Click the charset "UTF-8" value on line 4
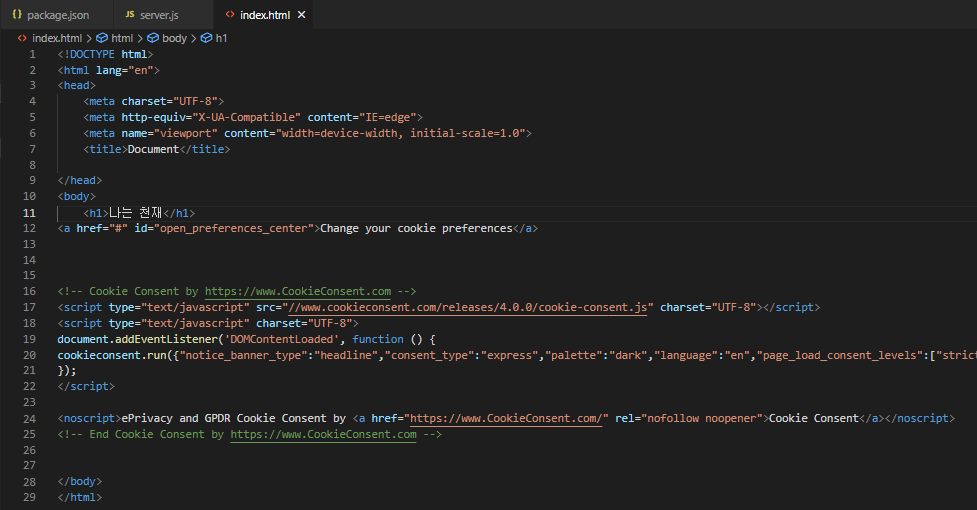977x510 pixels. pos(195,101)
